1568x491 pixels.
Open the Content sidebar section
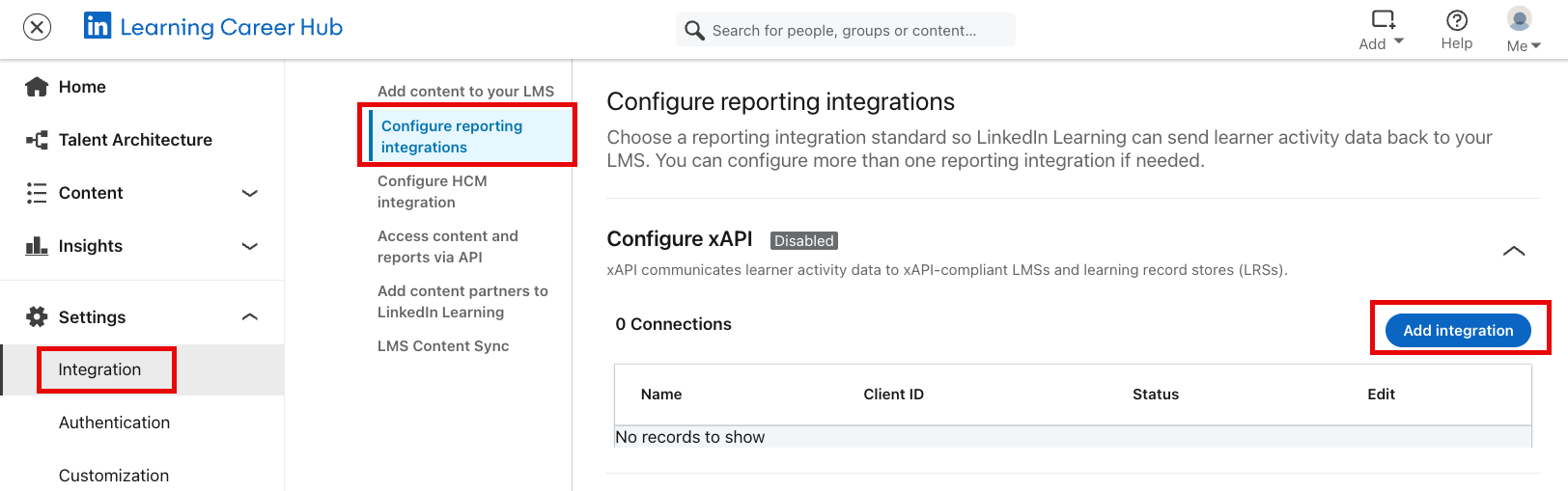[91, 193]
